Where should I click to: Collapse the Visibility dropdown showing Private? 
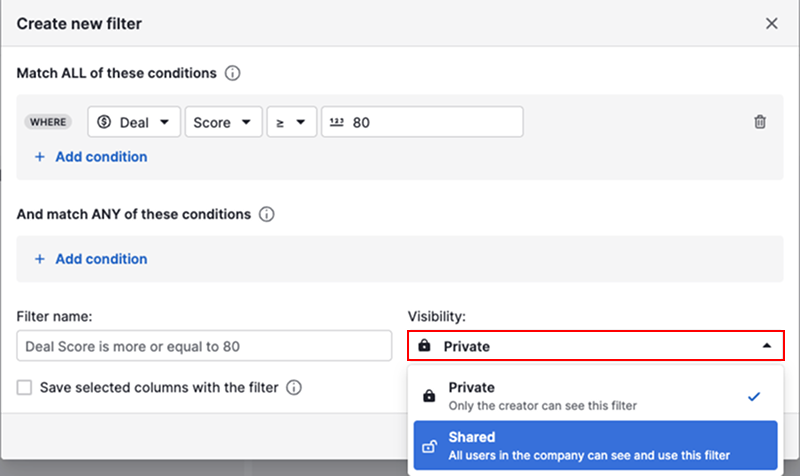click(595, 346)
